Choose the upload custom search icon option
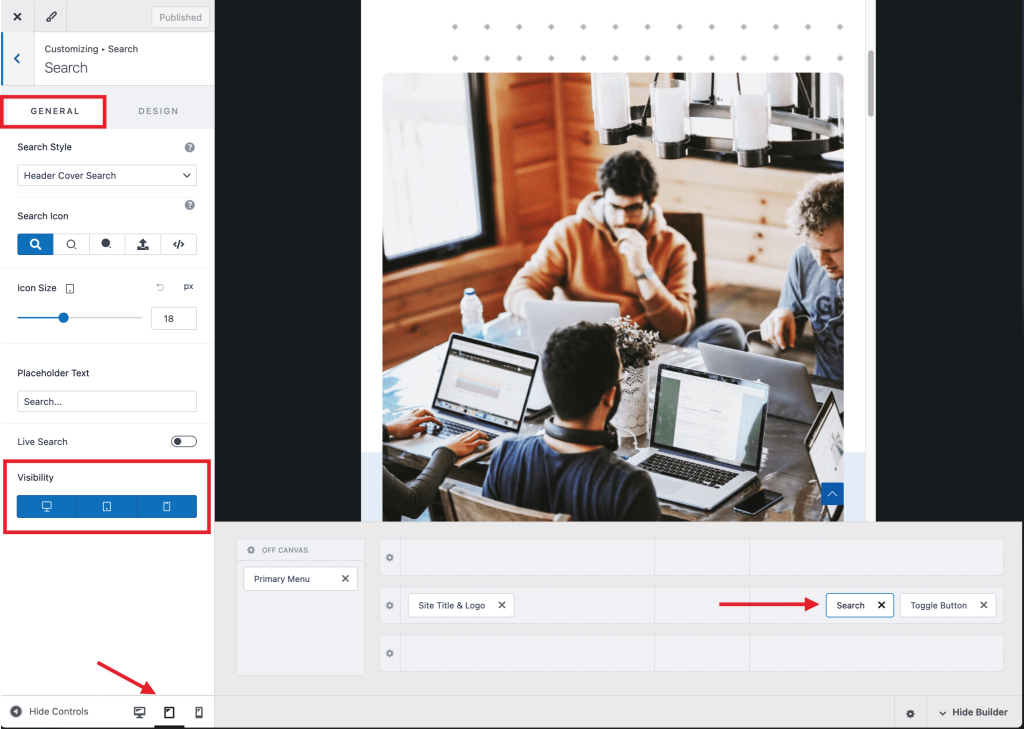 143,244
